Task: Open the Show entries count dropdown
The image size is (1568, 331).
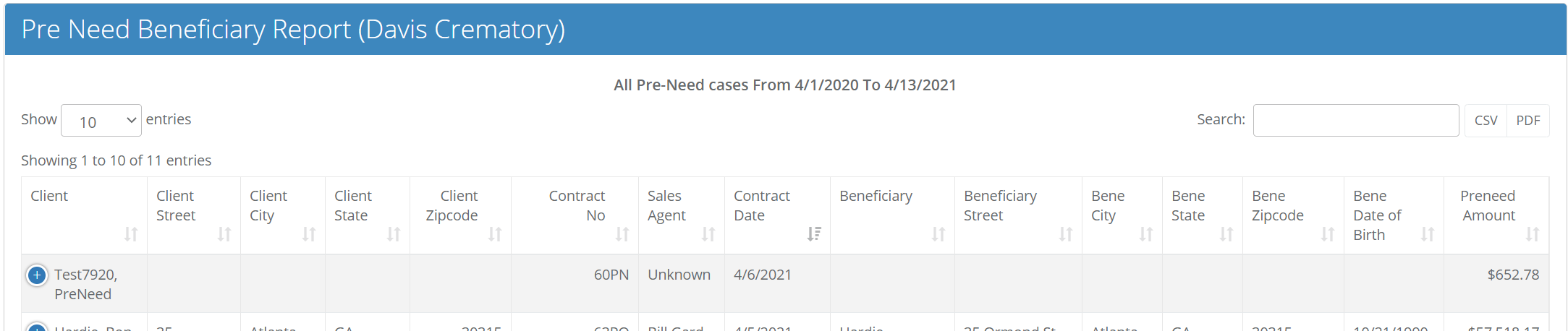Action: [x=101, y=121]
